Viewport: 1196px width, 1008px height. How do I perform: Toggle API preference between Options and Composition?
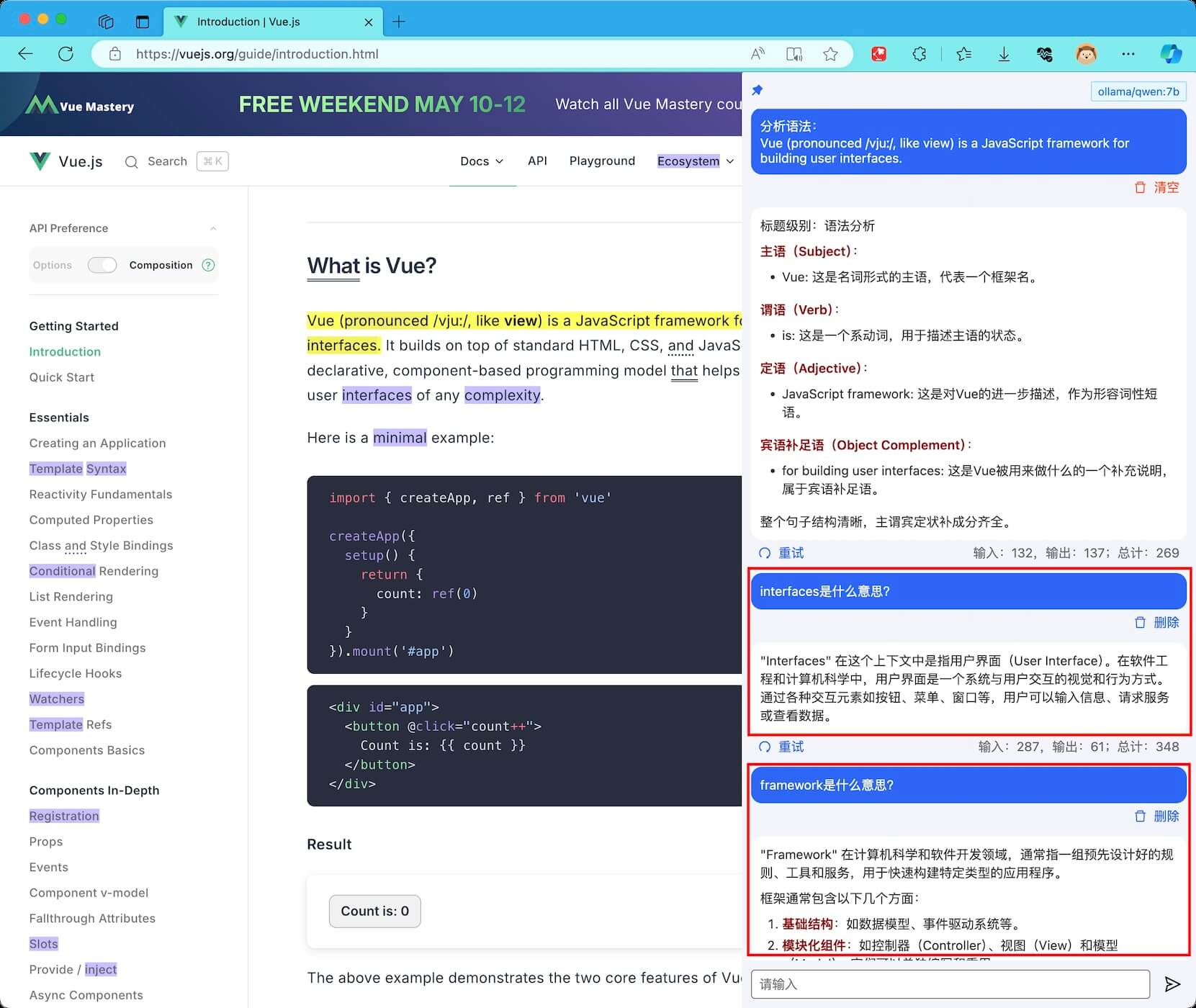(x=102, y=265)
